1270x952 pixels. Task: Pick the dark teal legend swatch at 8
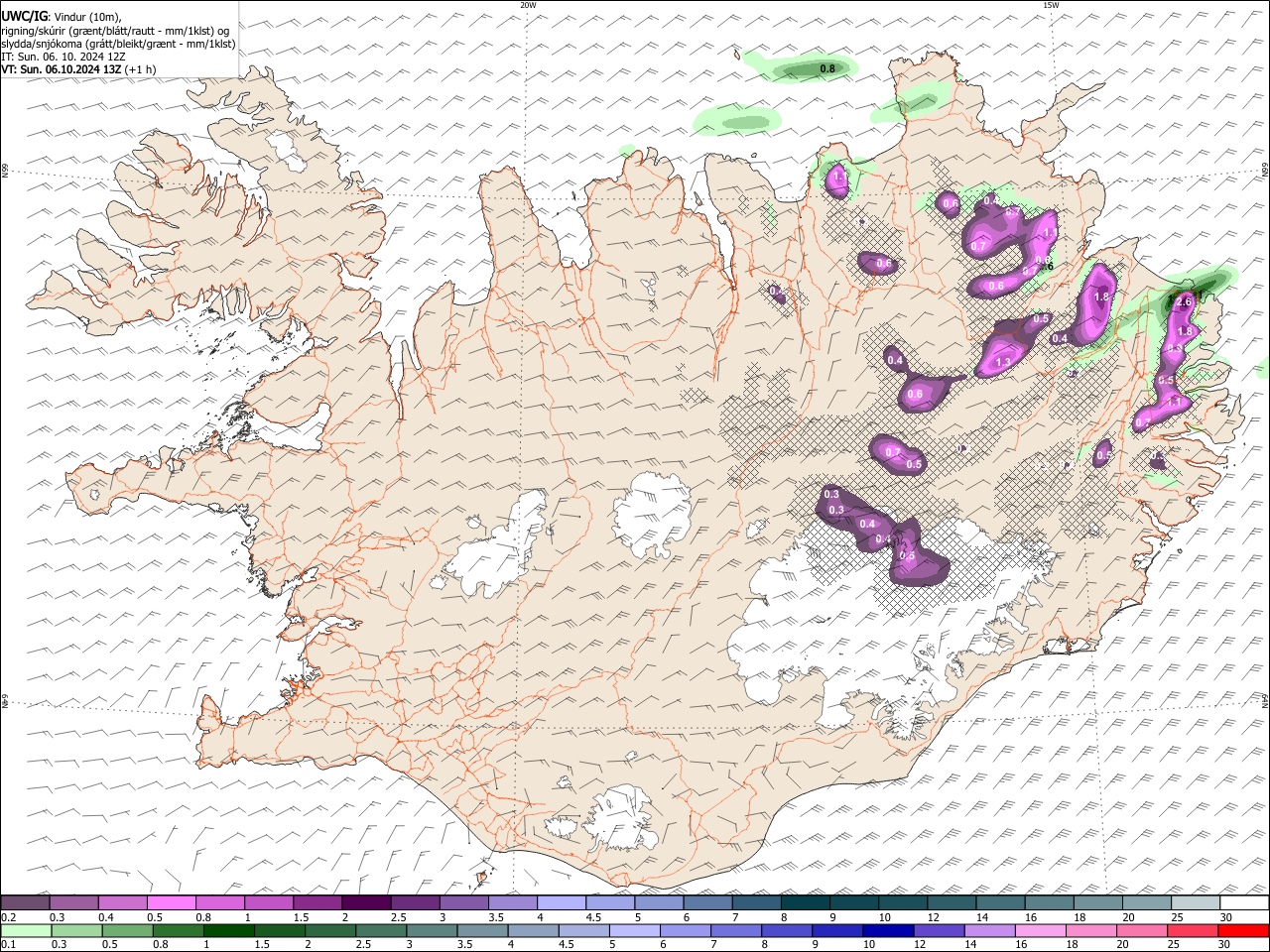click(x=806, y=902)
